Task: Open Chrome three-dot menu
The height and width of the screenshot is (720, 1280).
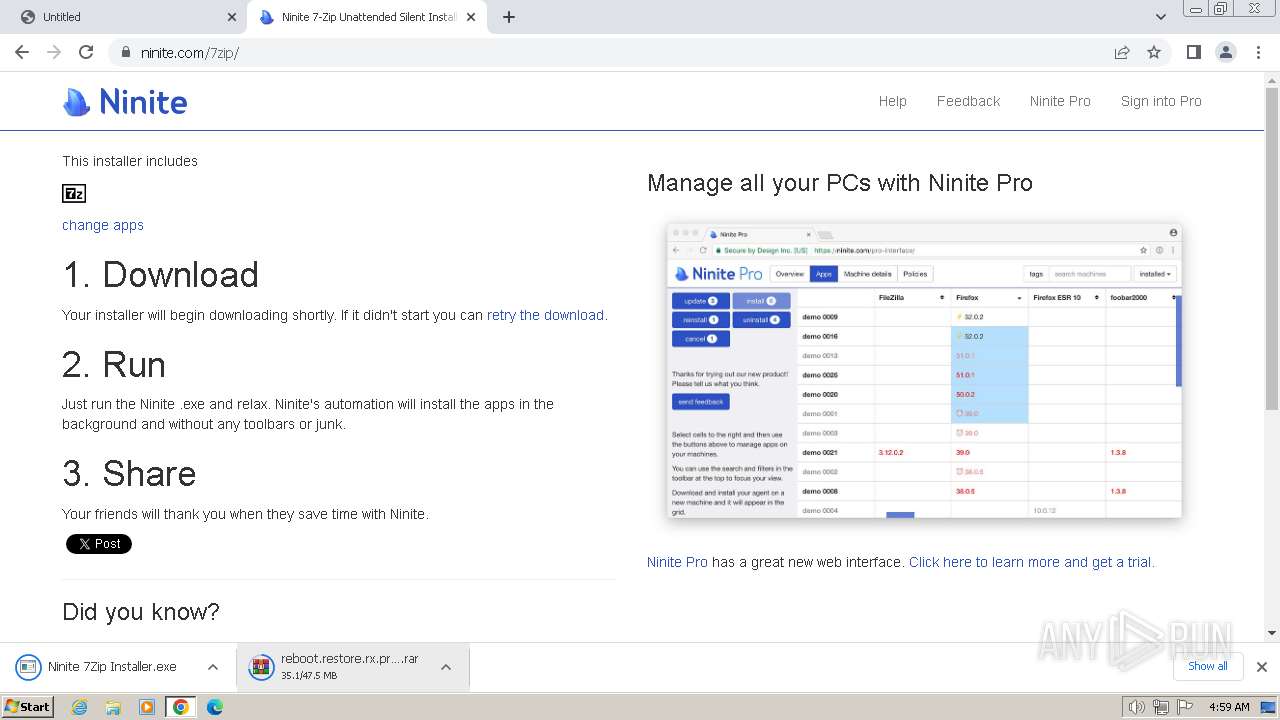Action: [x=1259, y=52]
